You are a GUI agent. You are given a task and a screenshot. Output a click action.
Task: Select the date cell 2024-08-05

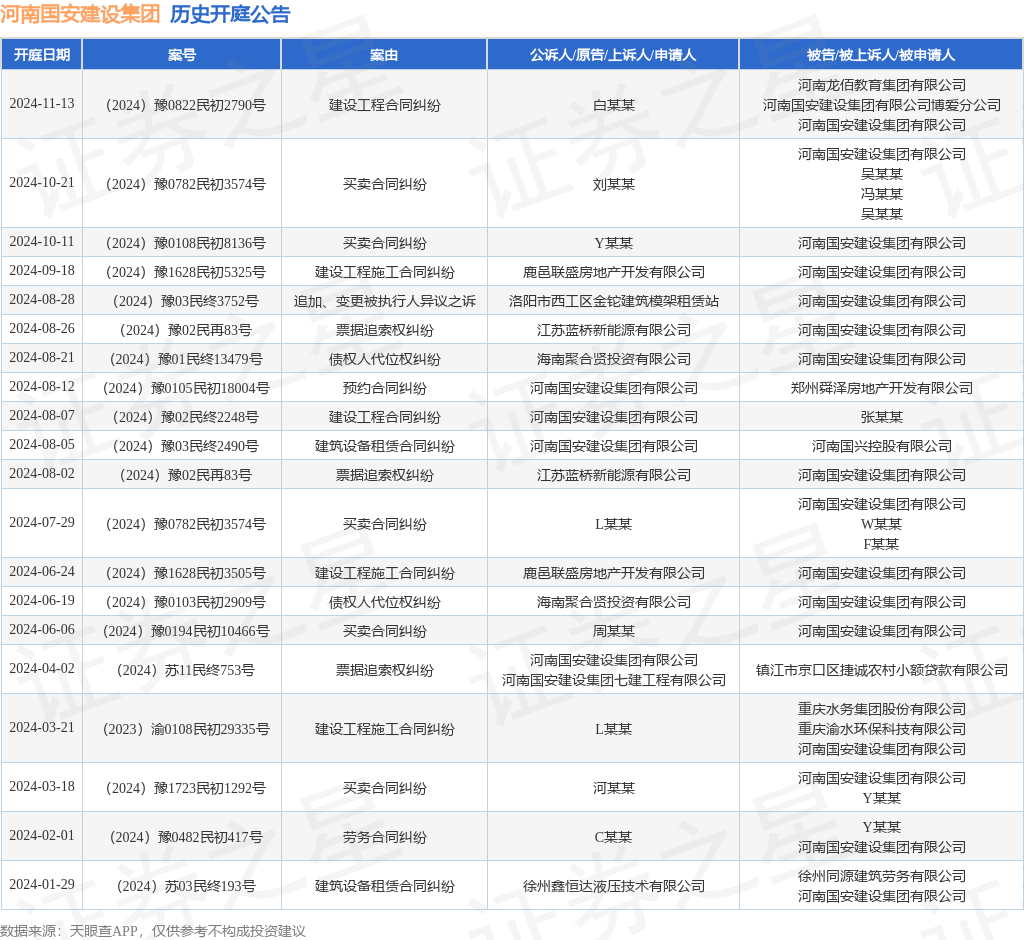click(42, 445)
